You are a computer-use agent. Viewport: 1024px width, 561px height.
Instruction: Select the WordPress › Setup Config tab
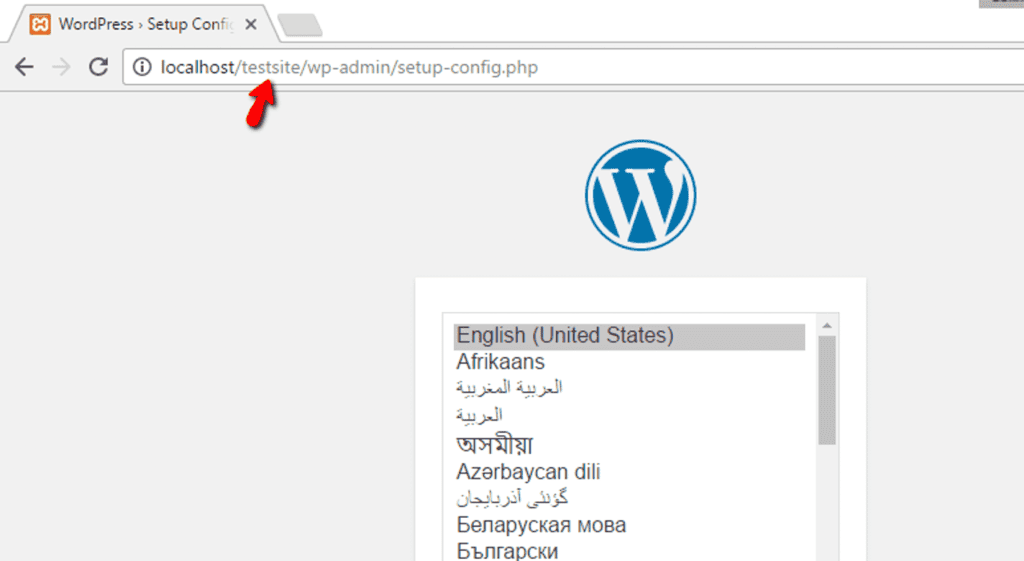[135, 24]
